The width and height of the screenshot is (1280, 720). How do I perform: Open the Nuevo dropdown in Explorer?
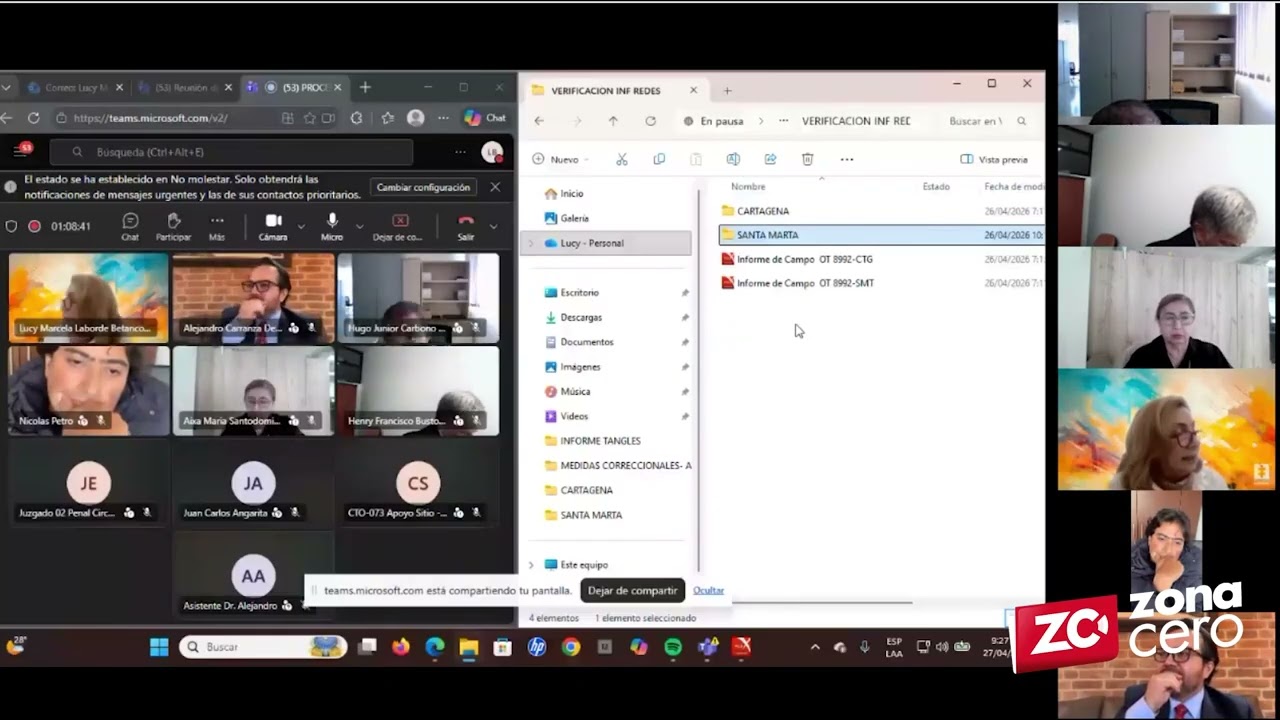click(556, 159)
